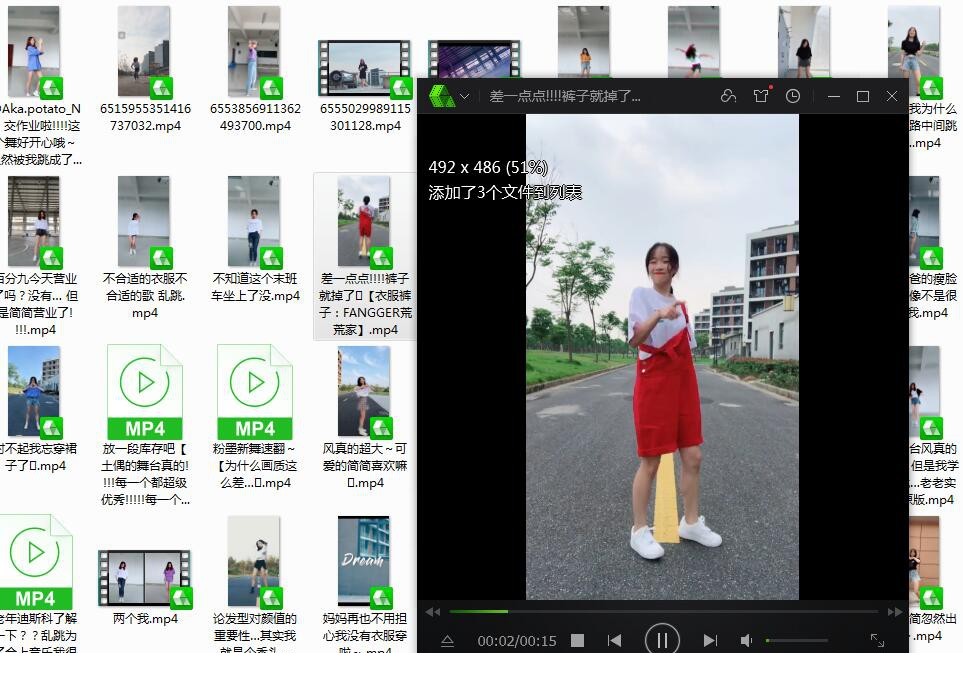Toggle fullscreen with the expand arrows icon
This screenshot has height=676, width=963.
[x=878, y=640]
